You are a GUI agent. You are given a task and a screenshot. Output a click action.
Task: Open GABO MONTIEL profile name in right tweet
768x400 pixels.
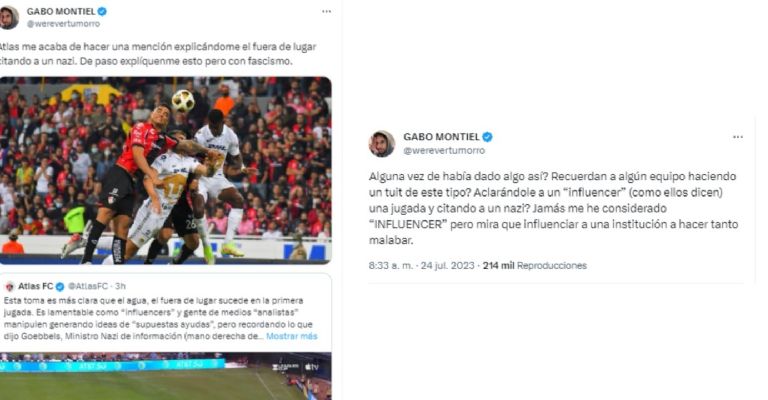click(x=441, y=137)
